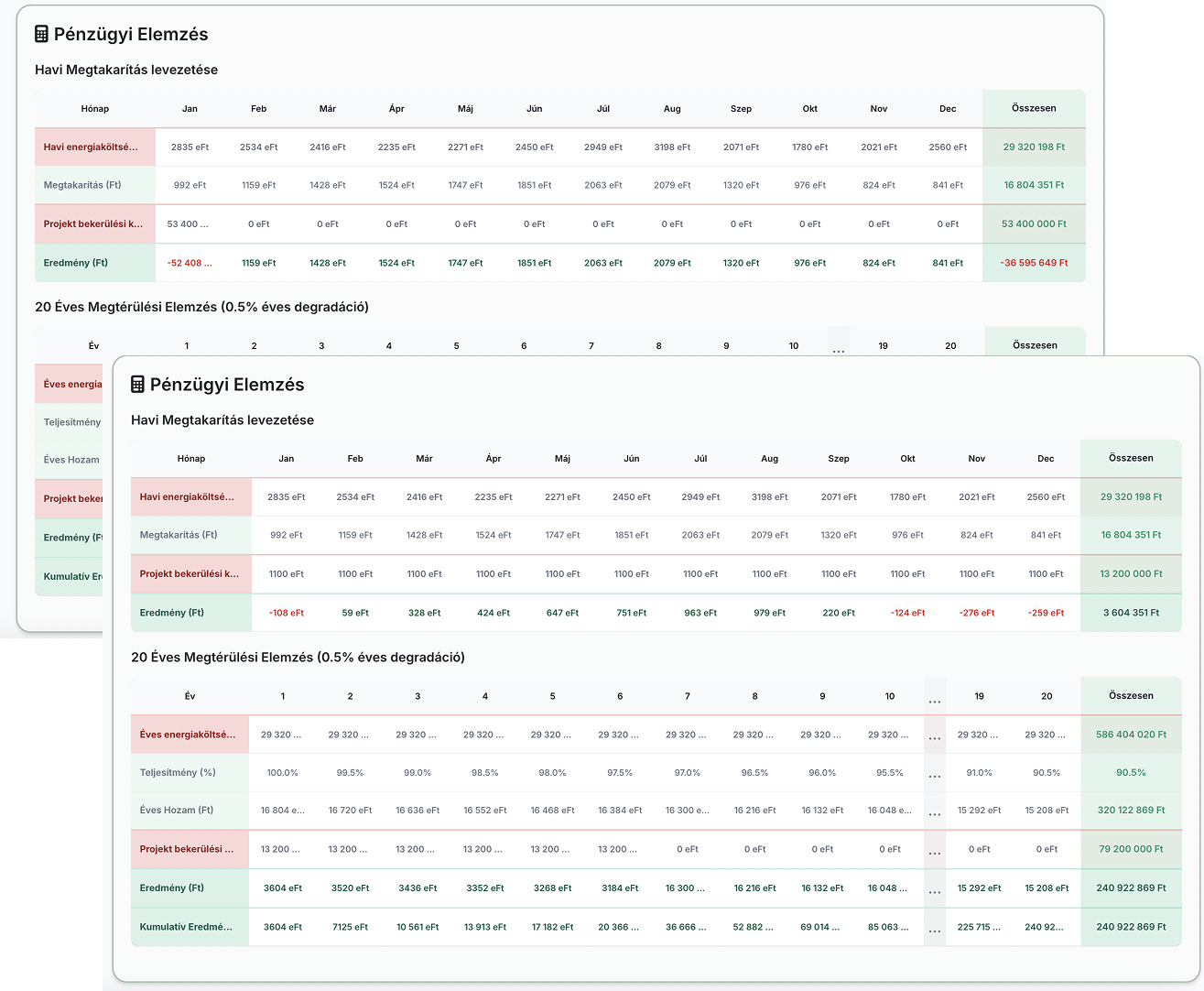Select the 3 604 351 Ft result total
The image size is (1204, 991).
[x=1131, y=613]
